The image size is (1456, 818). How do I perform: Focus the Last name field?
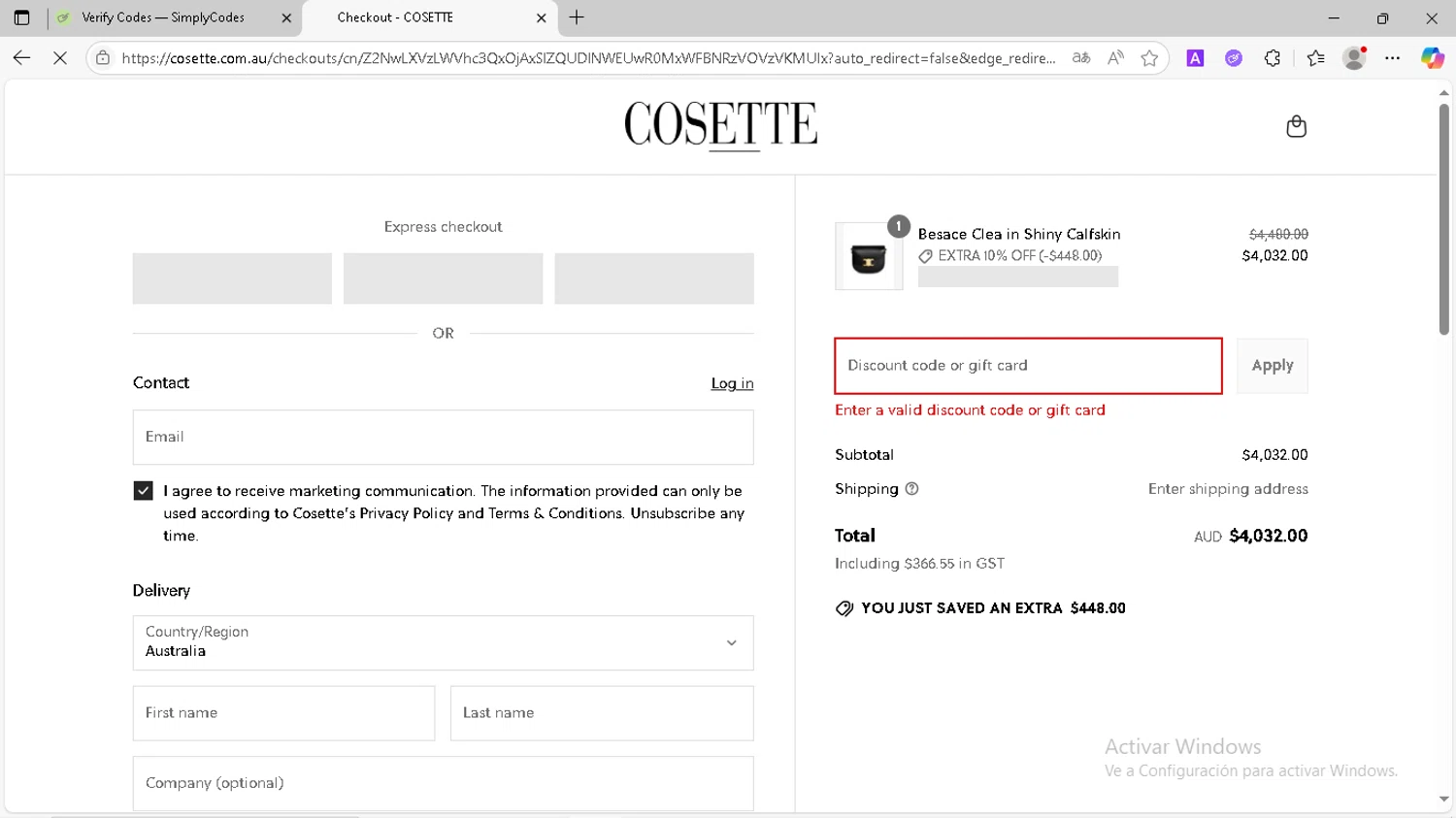click(x=602, y=713)
